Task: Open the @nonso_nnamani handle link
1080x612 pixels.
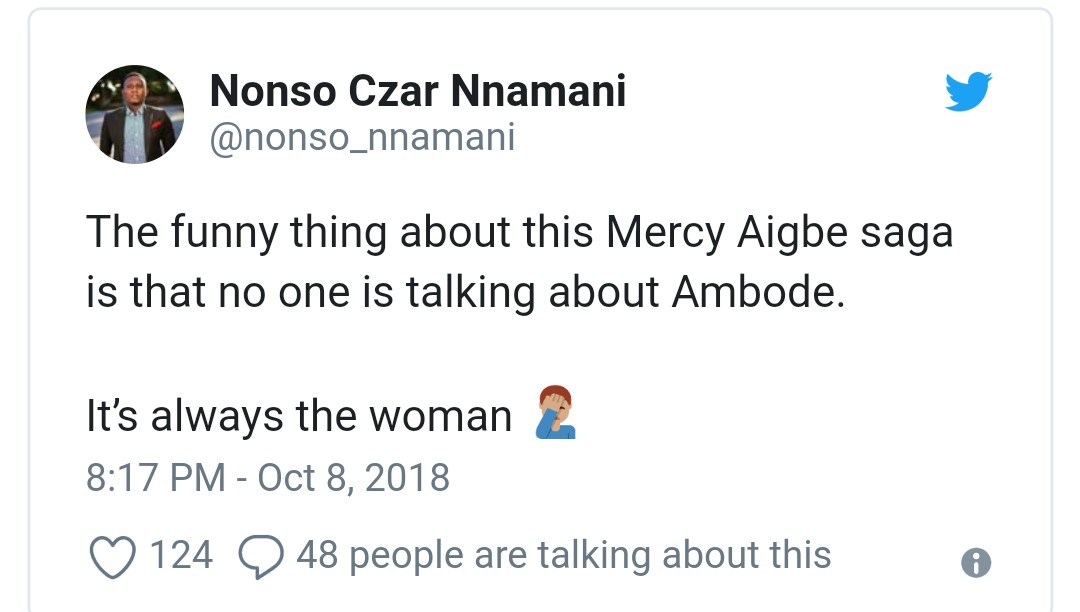Action: [x=362, y=137]
